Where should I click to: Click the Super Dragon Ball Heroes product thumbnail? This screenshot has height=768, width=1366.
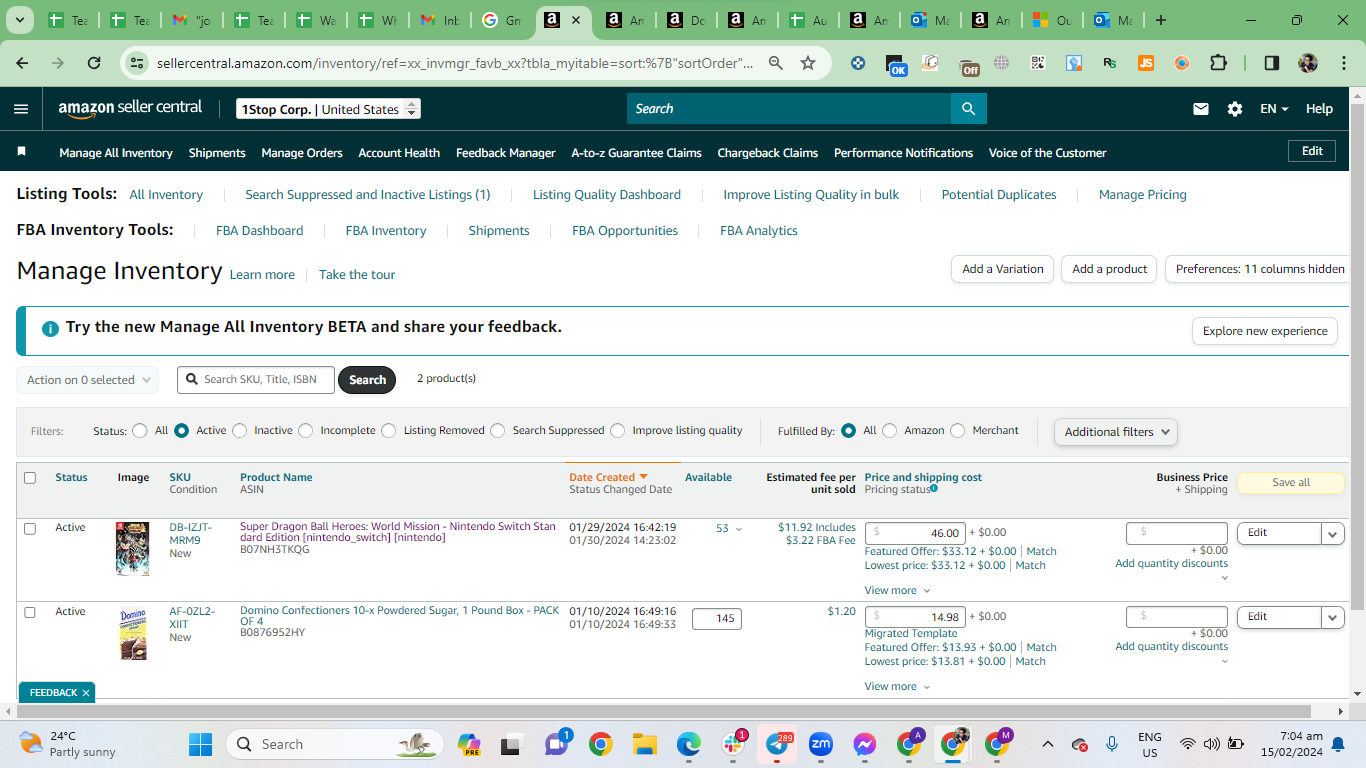132,549
